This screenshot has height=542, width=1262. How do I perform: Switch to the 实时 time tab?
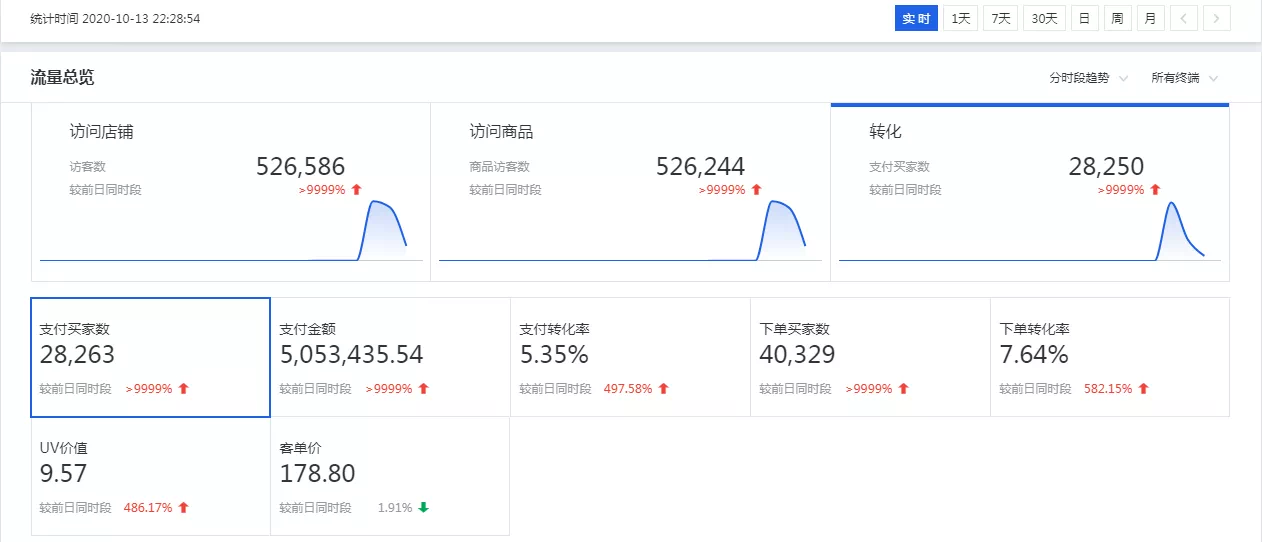click(x=916, y=18)
